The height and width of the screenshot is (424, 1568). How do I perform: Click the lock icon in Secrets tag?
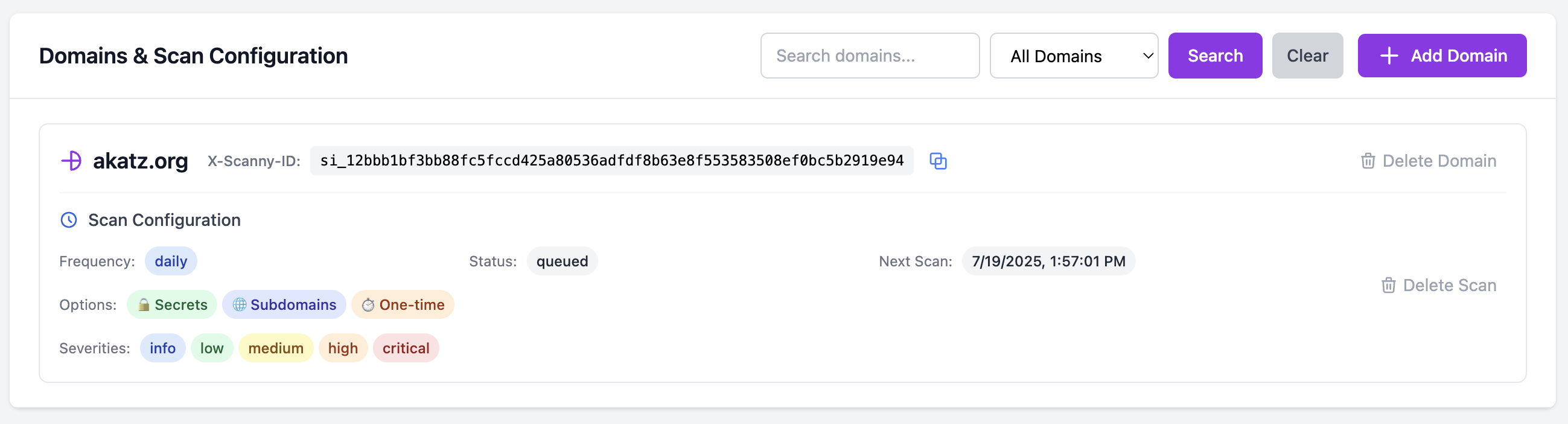pyautogui.click(x=144, y=304)
